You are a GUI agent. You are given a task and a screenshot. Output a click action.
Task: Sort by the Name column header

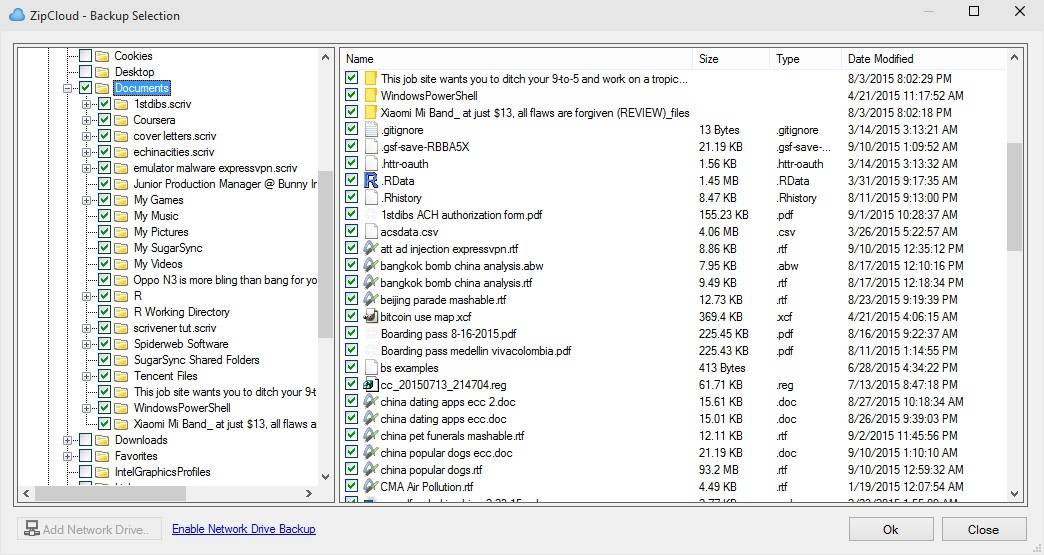click(517, 59)
